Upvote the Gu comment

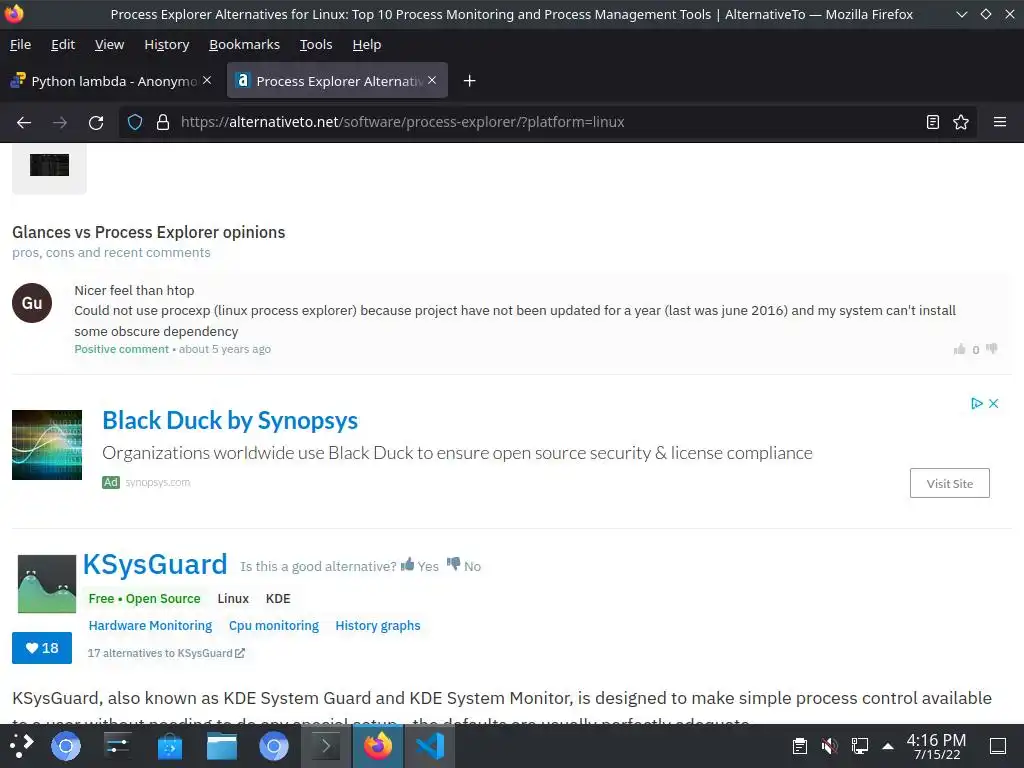(959, 349)
